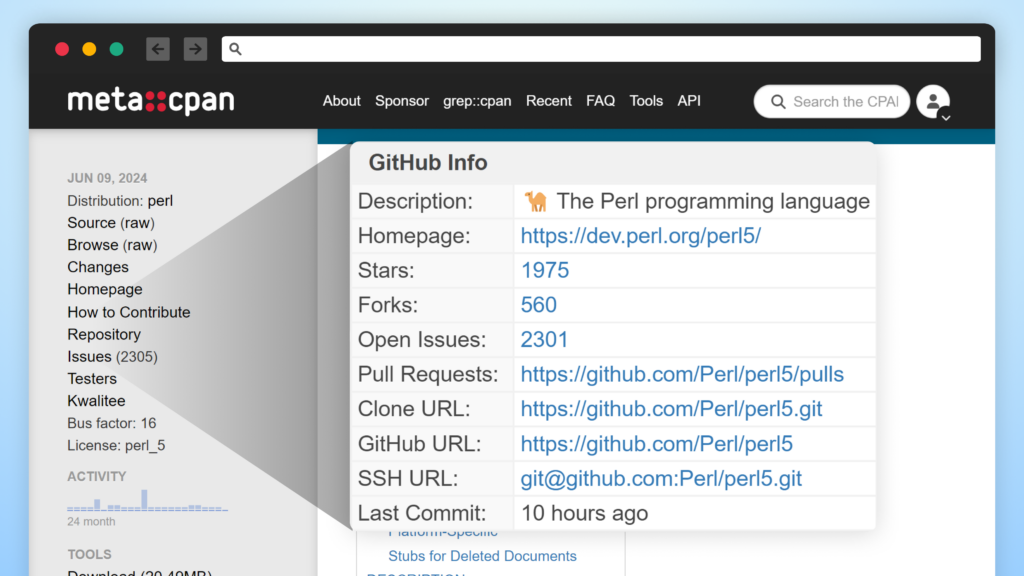
Task: Open the Issues (2305) link
Action: (112, 357)
